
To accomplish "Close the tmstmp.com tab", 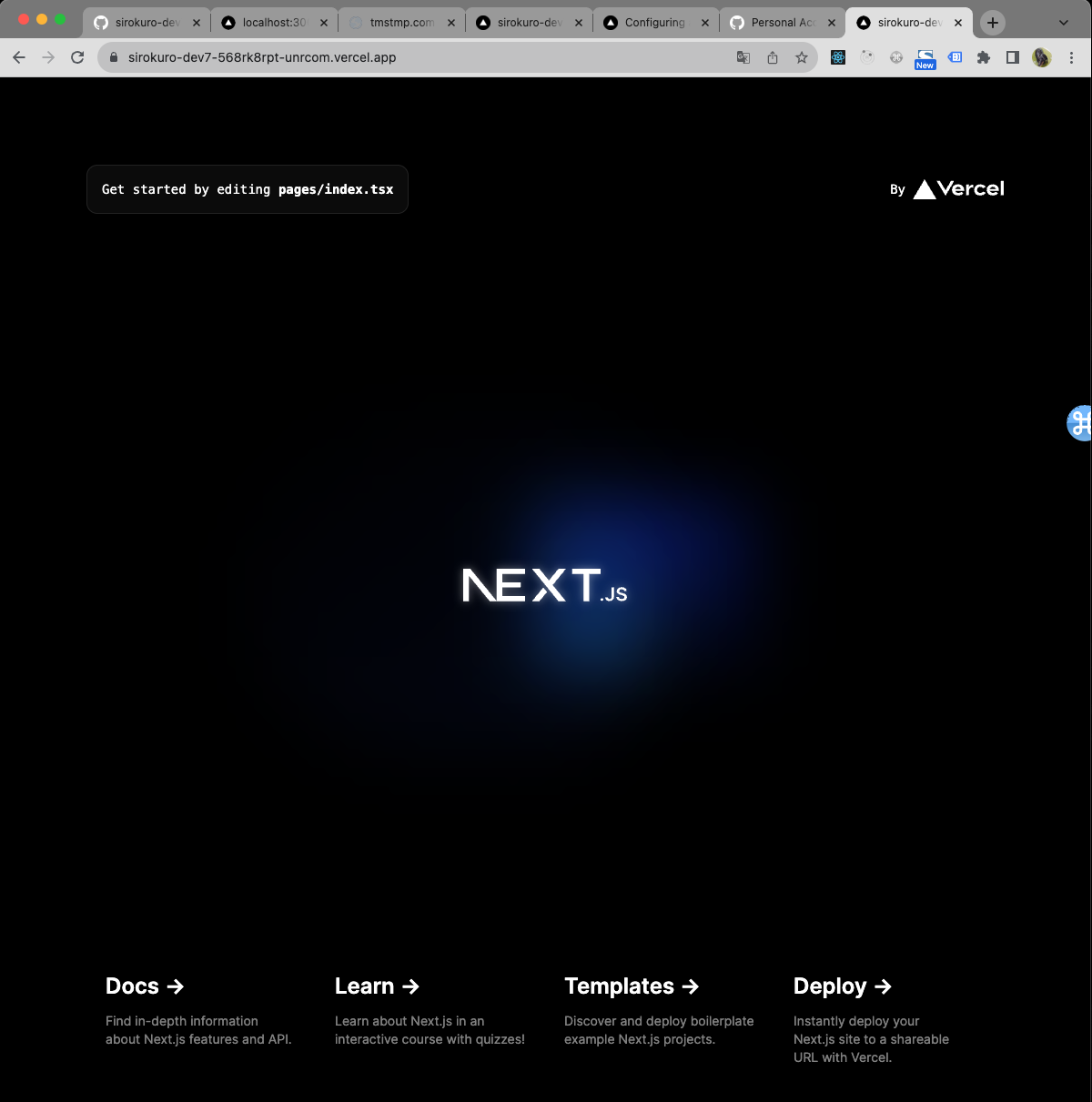I will click(451, 23).
